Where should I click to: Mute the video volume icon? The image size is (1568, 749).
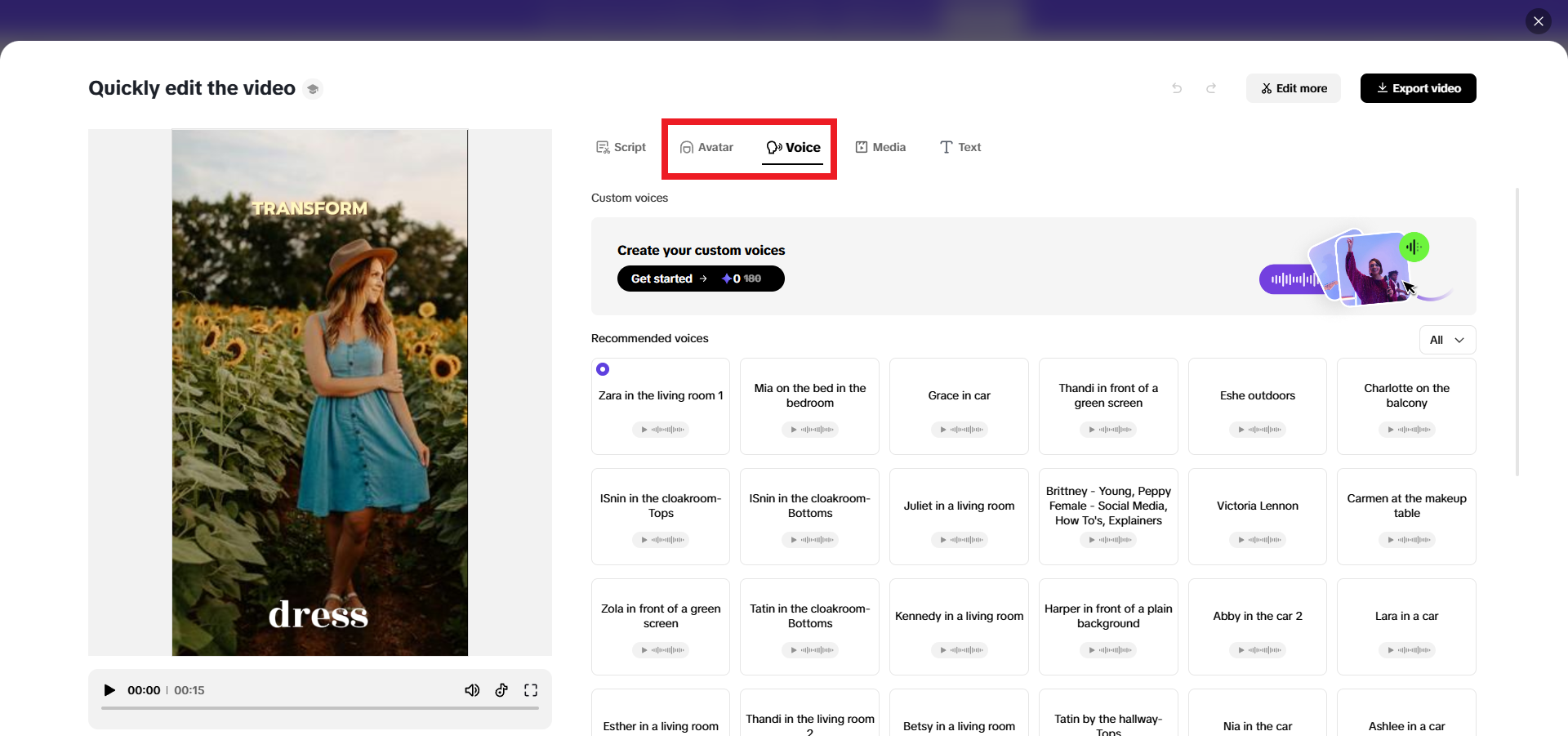(x=472, y=690)
